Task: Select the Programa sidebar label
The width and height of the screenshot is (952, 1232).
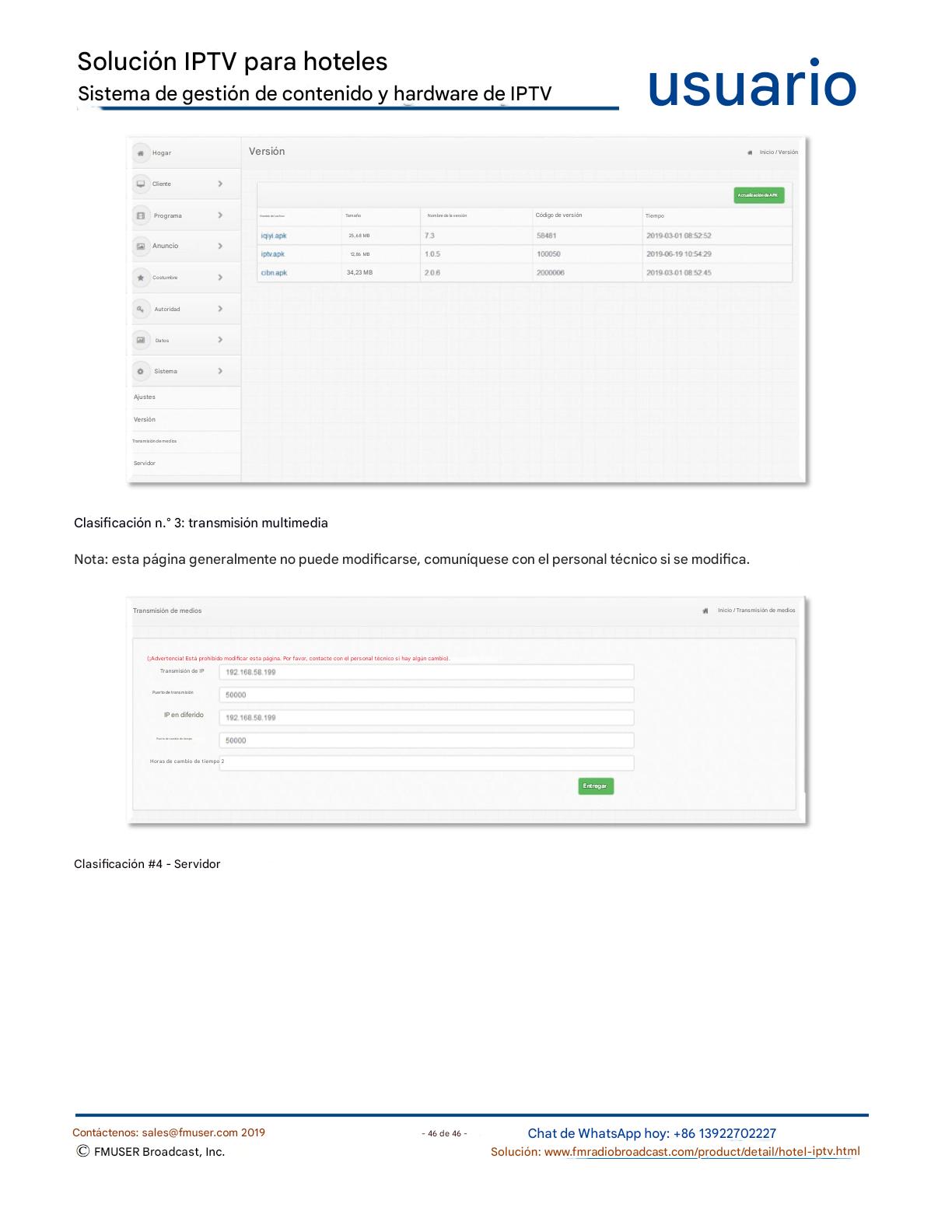Action: [x=168, y=215]
